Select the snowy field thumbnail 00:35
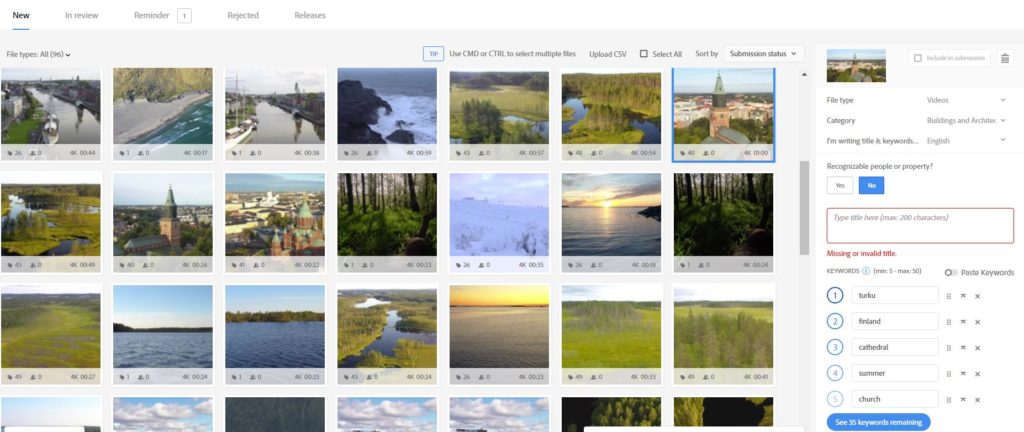 499,222
